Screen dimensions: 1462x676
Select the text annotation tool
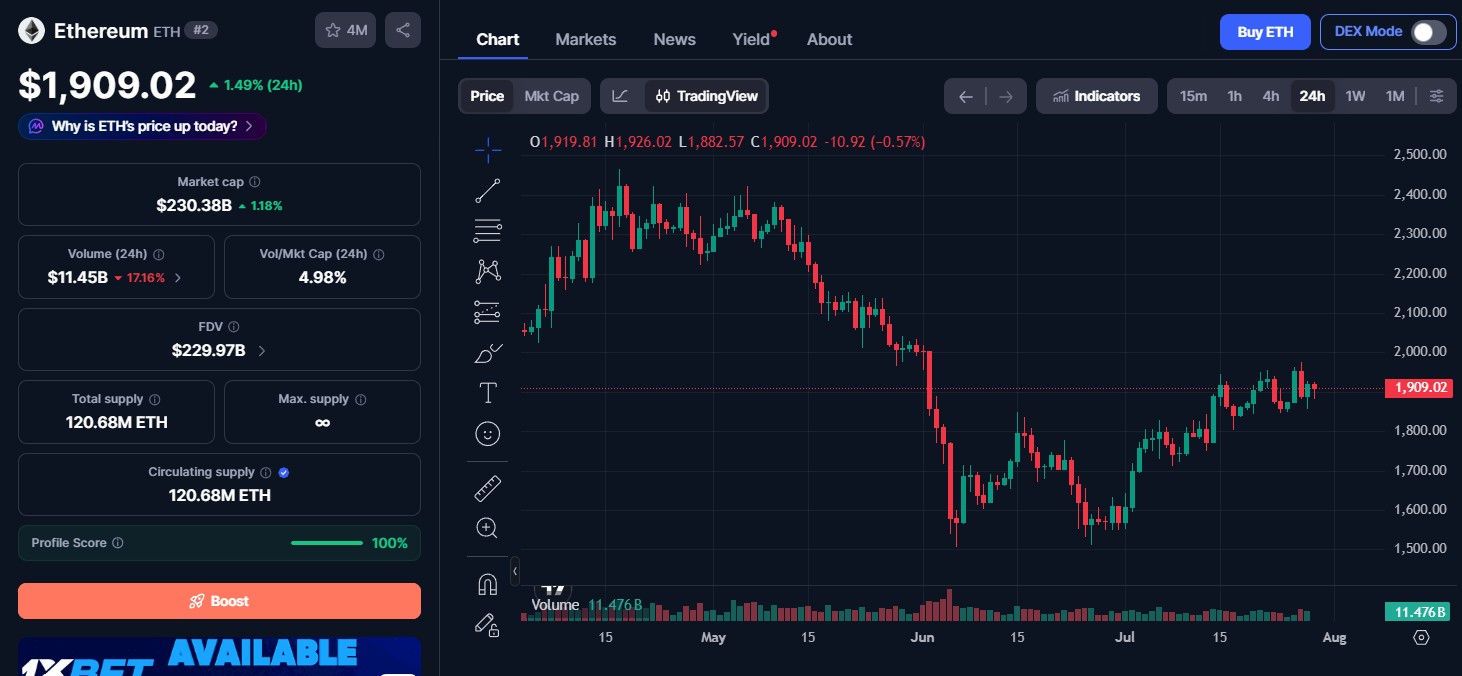[488, 393]
